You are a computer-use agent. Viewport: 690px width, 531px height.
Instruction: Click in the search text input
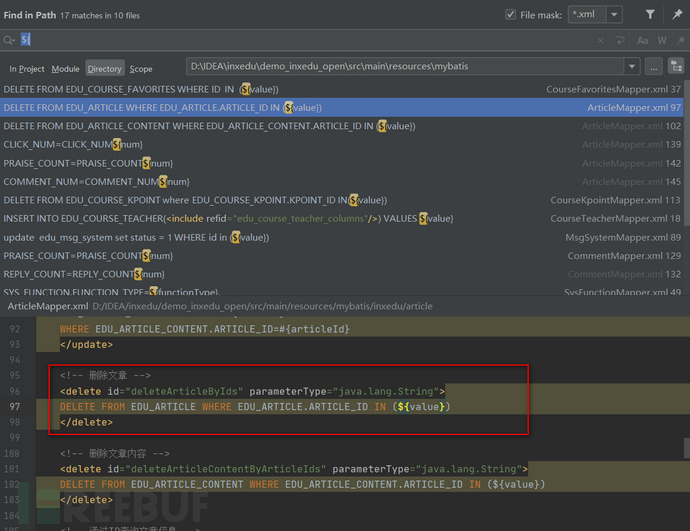tap(300, 40)
